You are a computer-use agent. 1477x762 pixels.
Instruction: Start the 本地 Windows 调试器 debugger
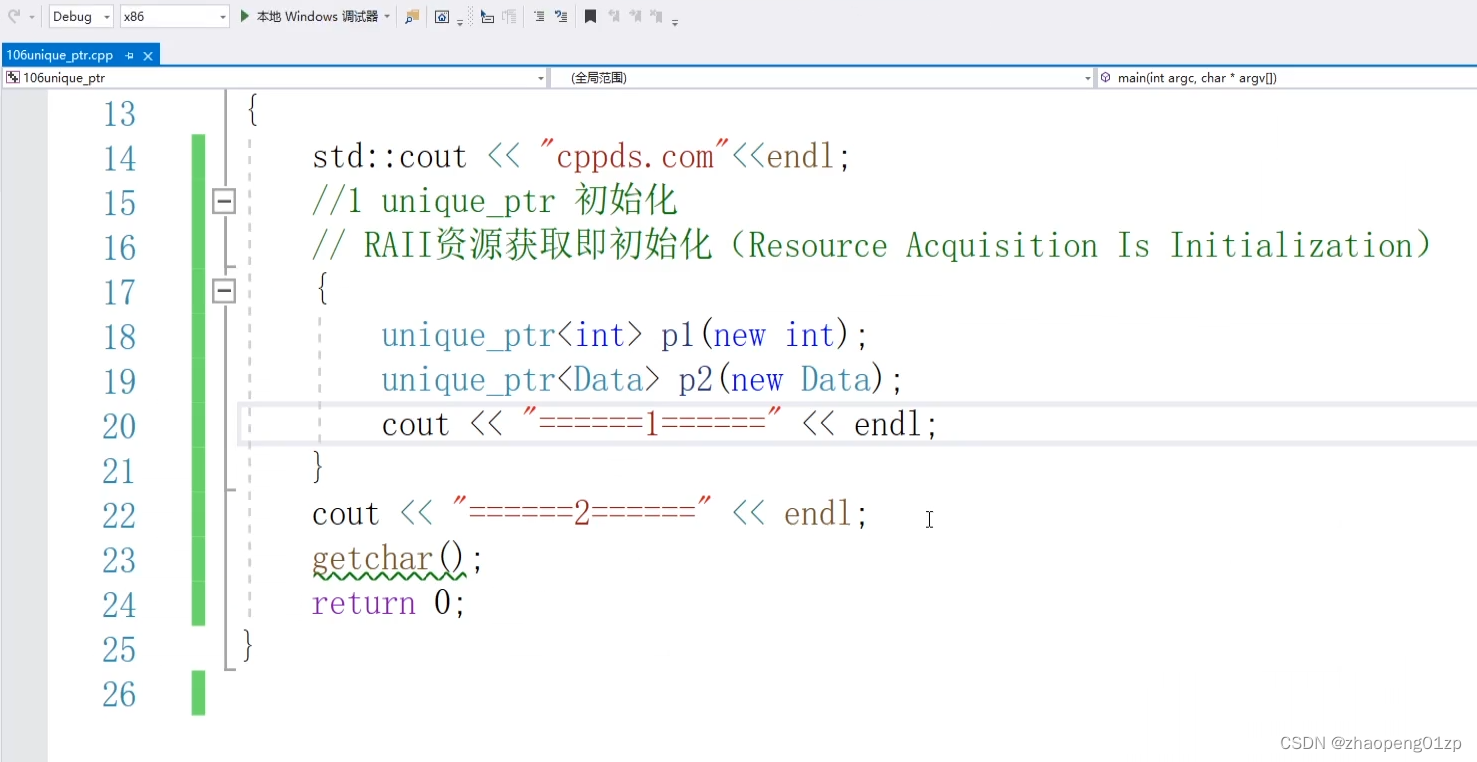[309, 16]
